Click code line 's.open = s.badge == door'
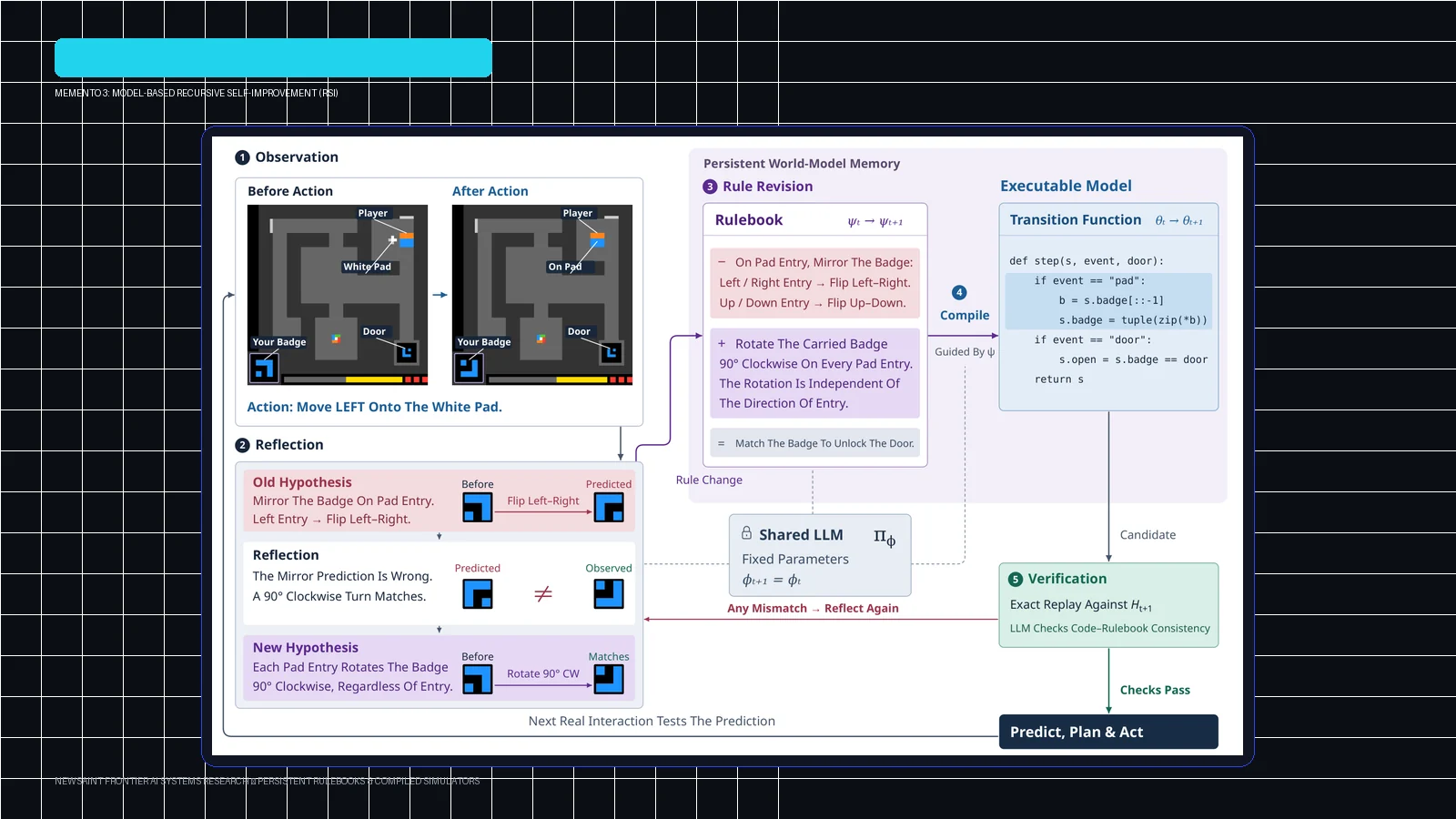Viewport: 1456px width, 819px height. tap(1133, 359)
